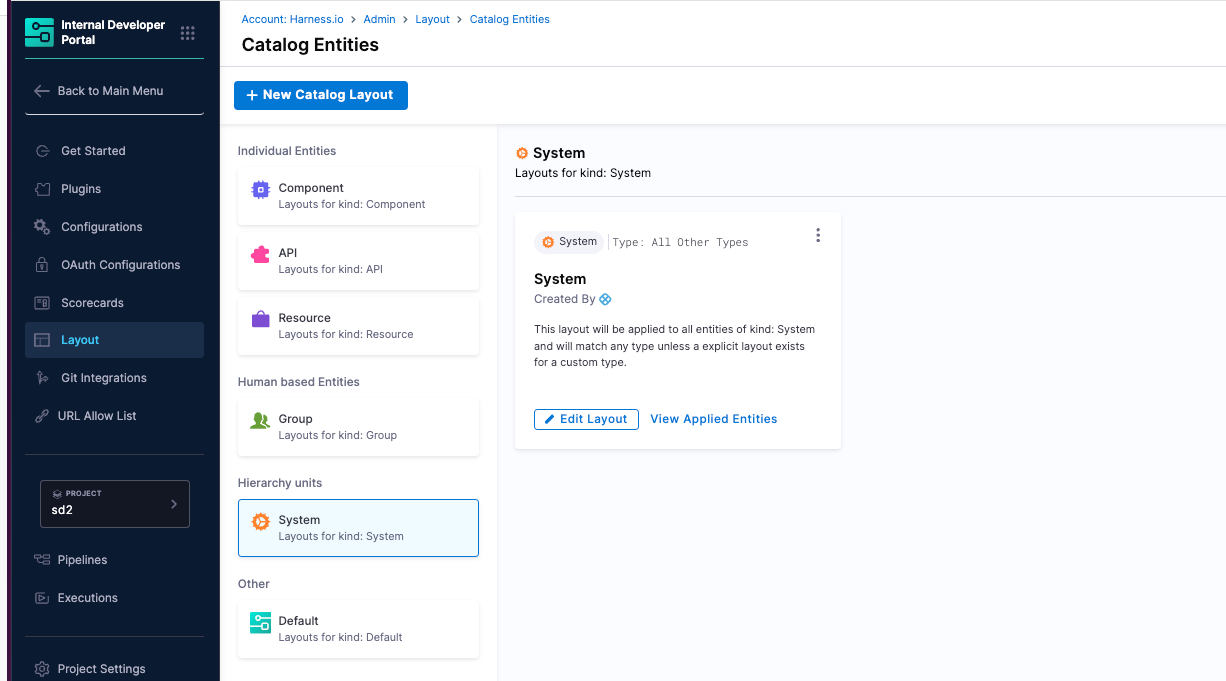The image size is (1226, 681).
Task: Select the Group layout kind card
Action: pos(358,427)
